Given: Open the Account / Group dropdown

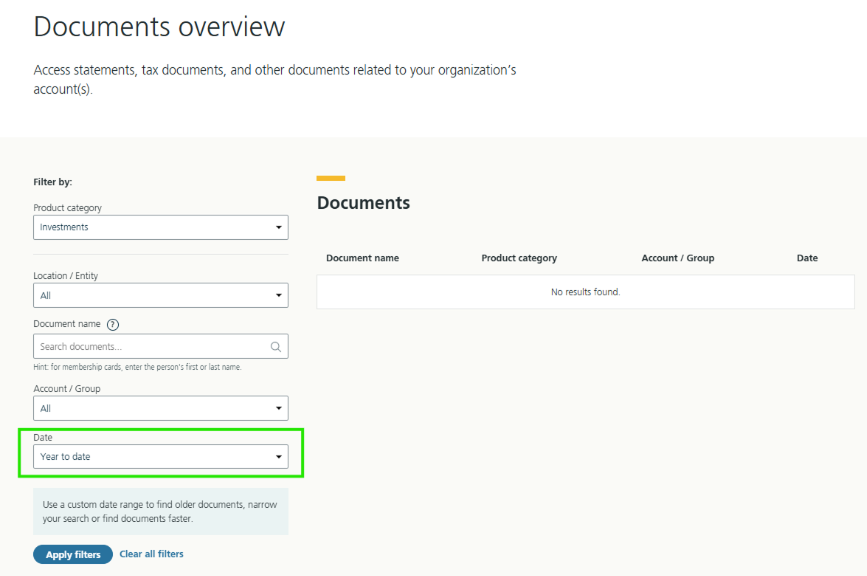Looking at the screenshot, I should click(x=160, y=409).
